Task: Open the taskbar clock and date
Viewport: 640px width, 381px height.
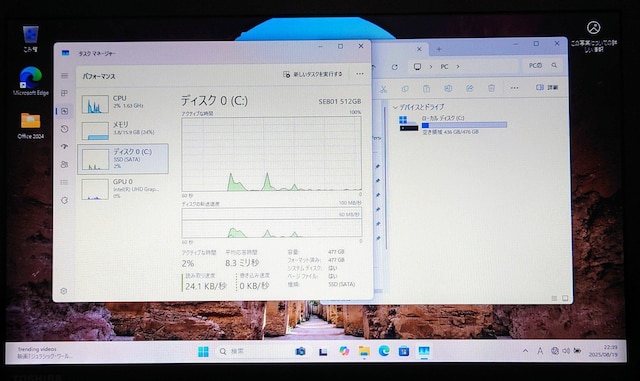Action: (602, 351)
